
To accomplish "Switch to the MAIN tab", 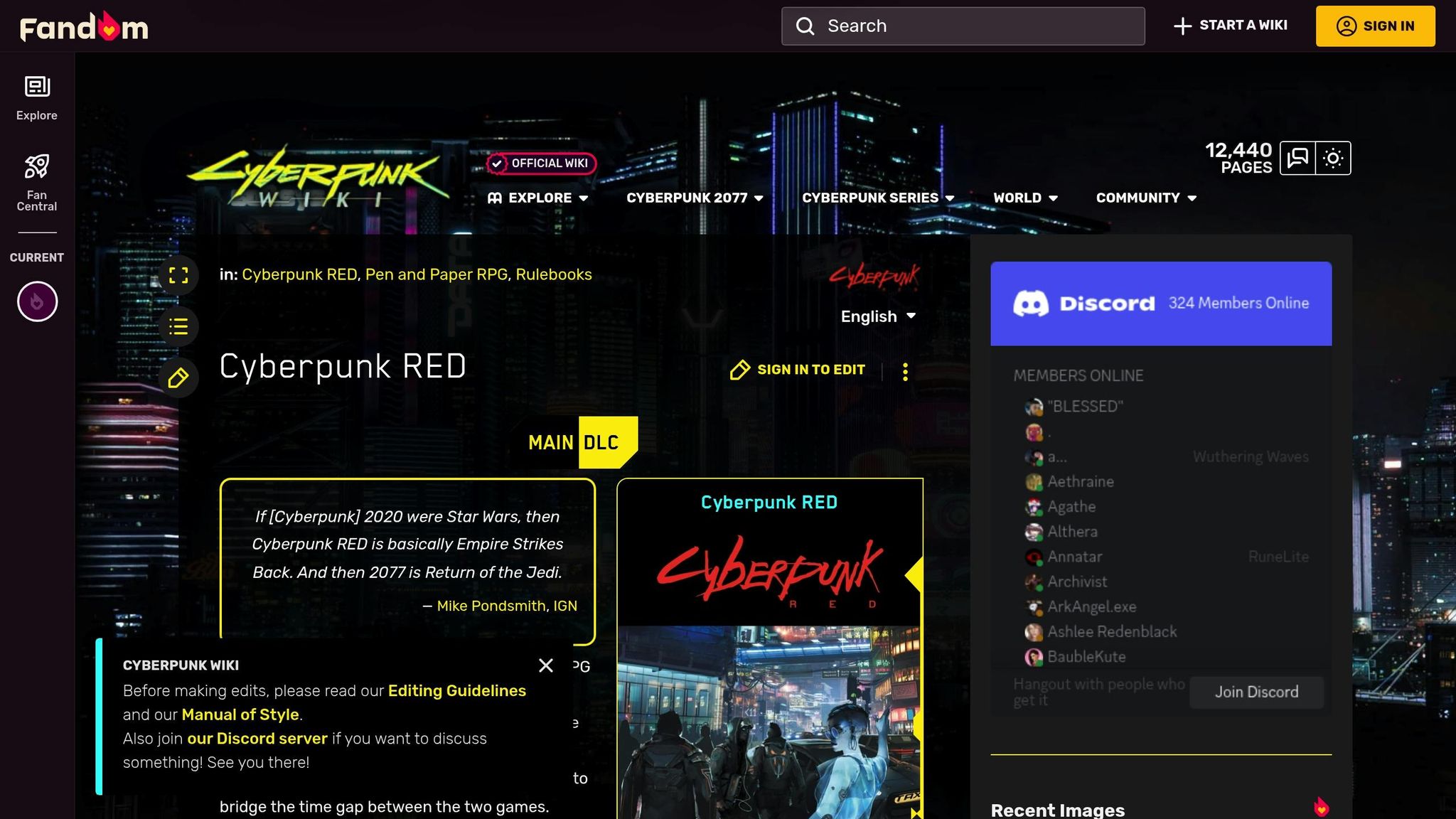I will click(x=551, y=442).
